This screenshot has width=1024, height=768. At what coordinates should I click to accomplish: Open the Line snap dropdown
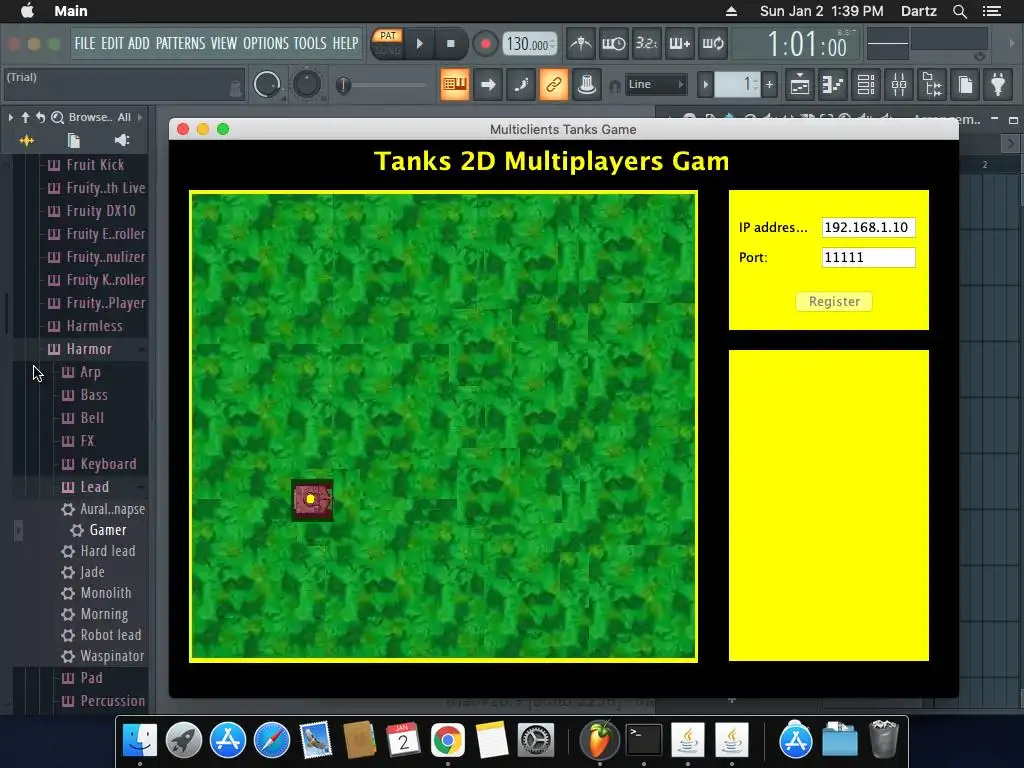[x=655, y=84]
